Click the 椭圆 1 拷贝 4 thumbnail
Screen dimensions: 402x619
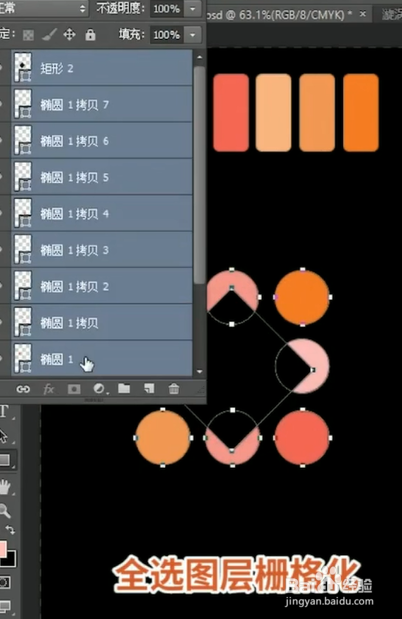coord(23,213)
